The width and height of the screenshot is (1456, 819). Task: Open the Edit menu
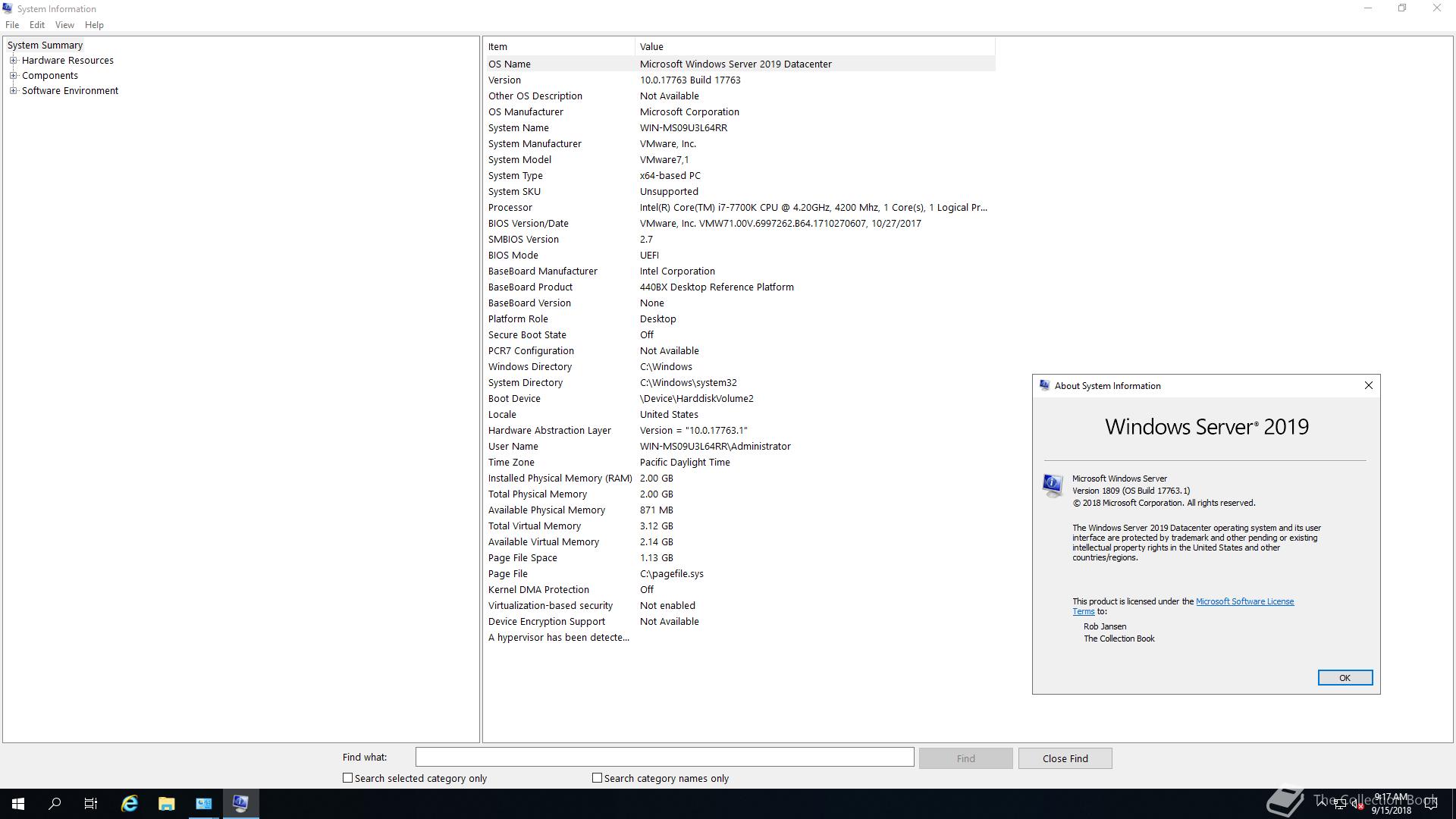37,25
